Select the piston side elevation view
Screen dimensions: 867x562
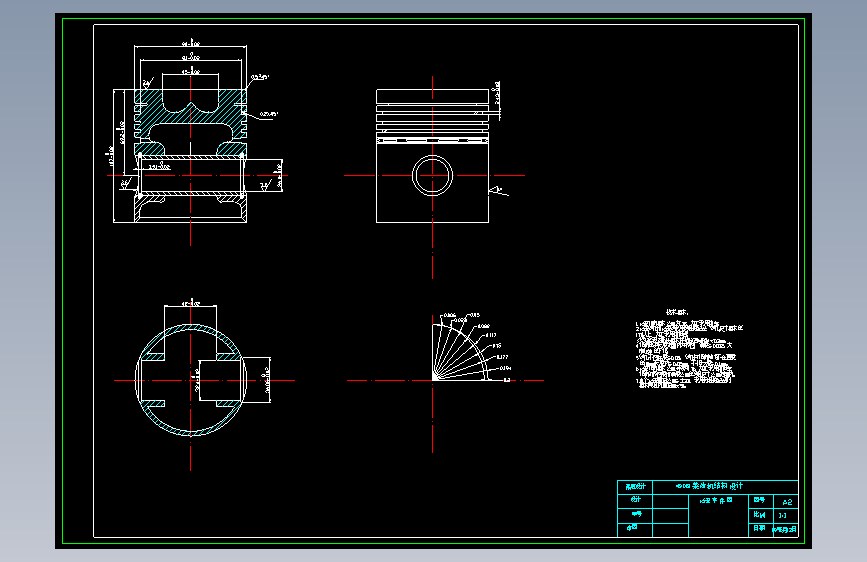click(x=432, y=156)
